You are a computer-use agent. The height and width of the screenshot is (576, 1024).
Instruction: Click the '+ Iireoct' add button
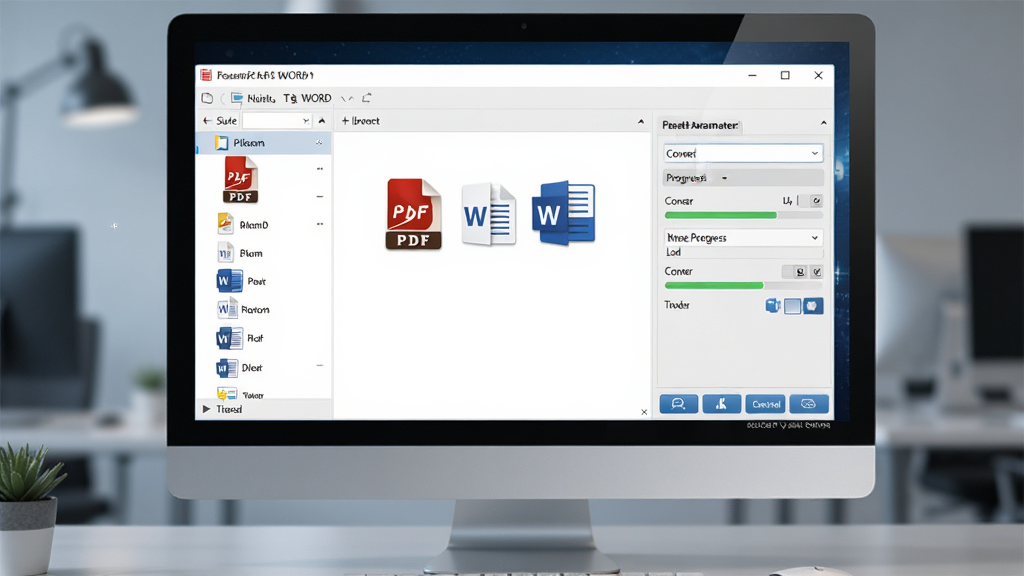pos(360,121)
